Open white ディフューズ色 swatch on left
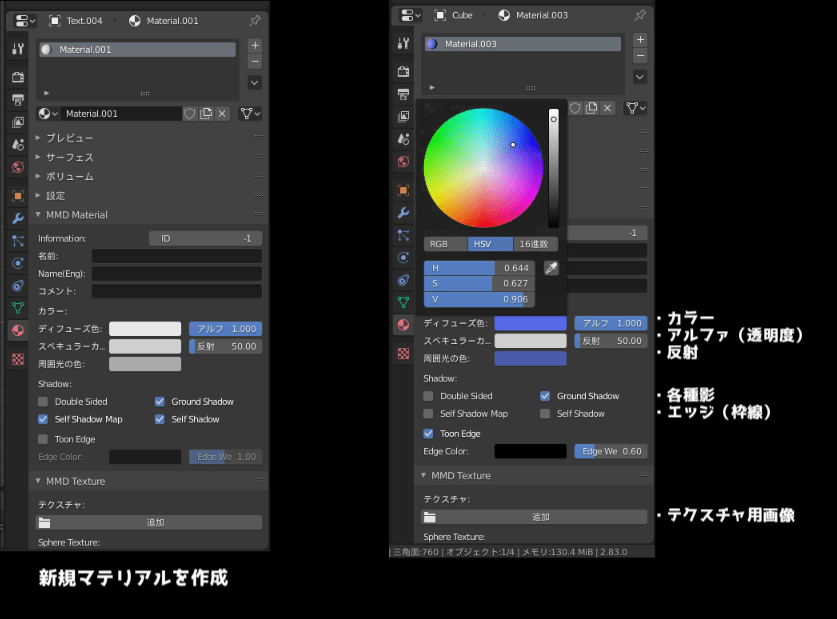This screenshot has width=837, height=619. (x=145, y=329)
